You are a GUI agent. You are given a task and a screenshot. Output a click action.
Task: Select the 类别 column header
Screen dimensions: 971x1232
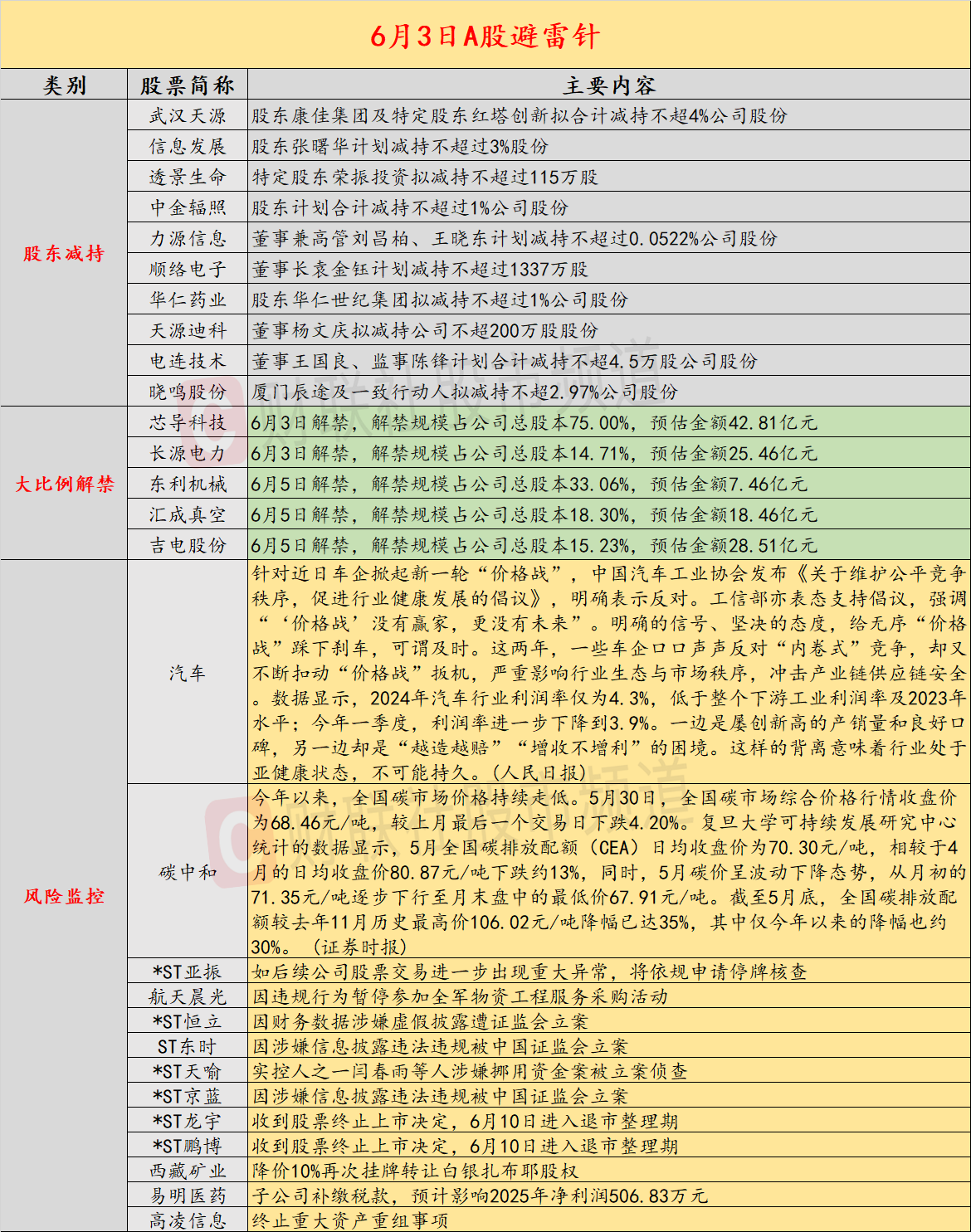pos(64,85)
